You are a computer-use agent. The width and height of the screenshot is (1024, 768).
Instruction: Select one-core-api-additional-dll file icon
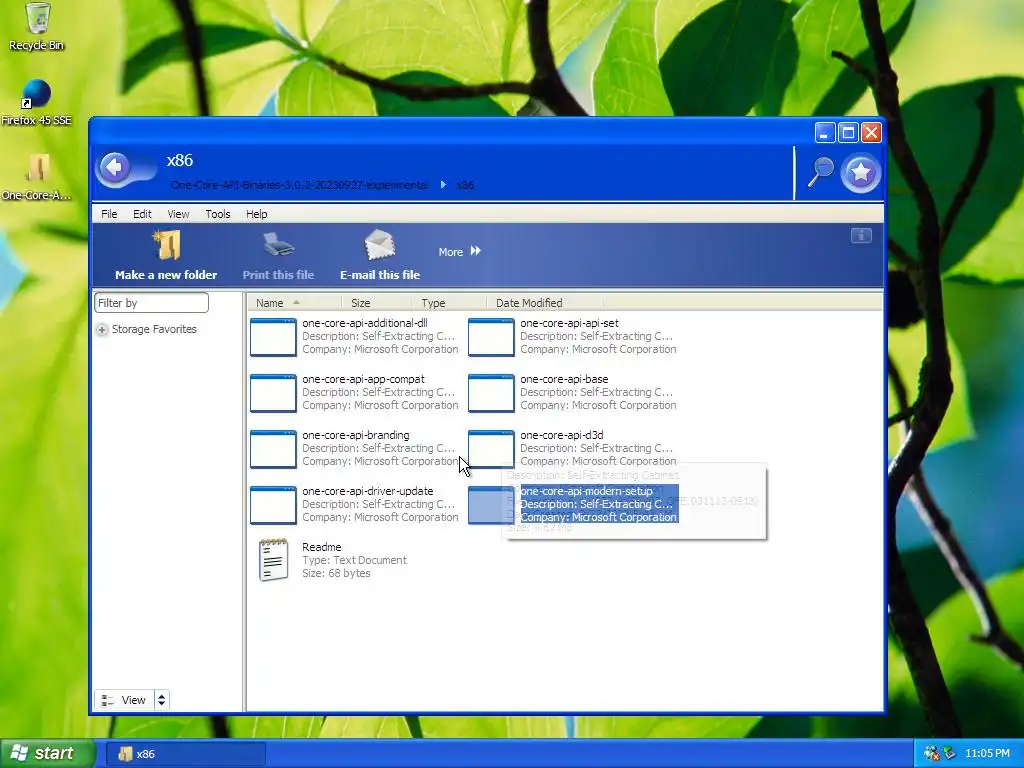(273, 337)
